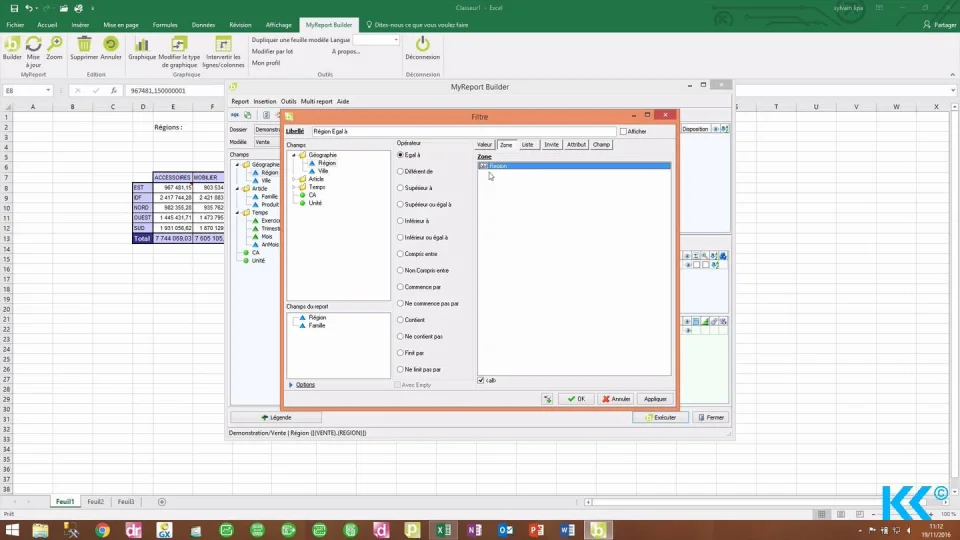Click the green icon next to OK button
Screen dimensions: 960x540
click(547, 399)
